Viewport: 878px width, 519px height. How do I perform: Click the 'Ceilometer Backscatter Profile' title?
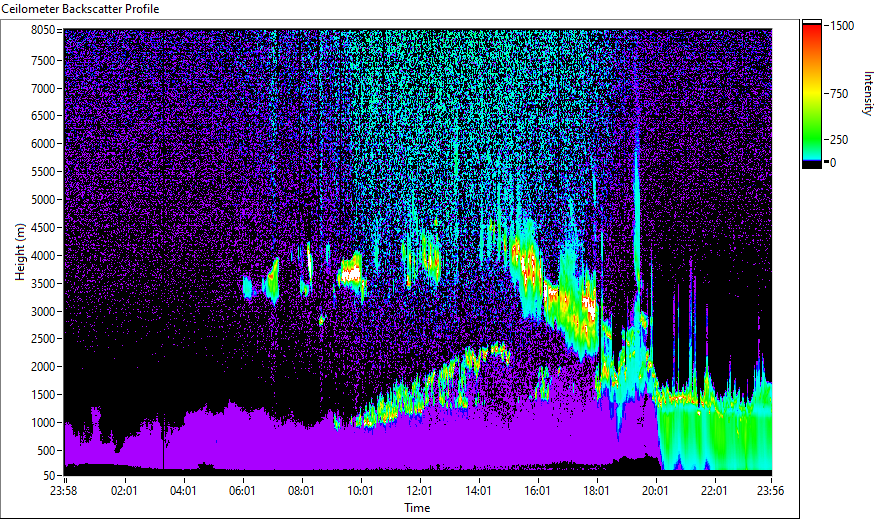point(81,9)
